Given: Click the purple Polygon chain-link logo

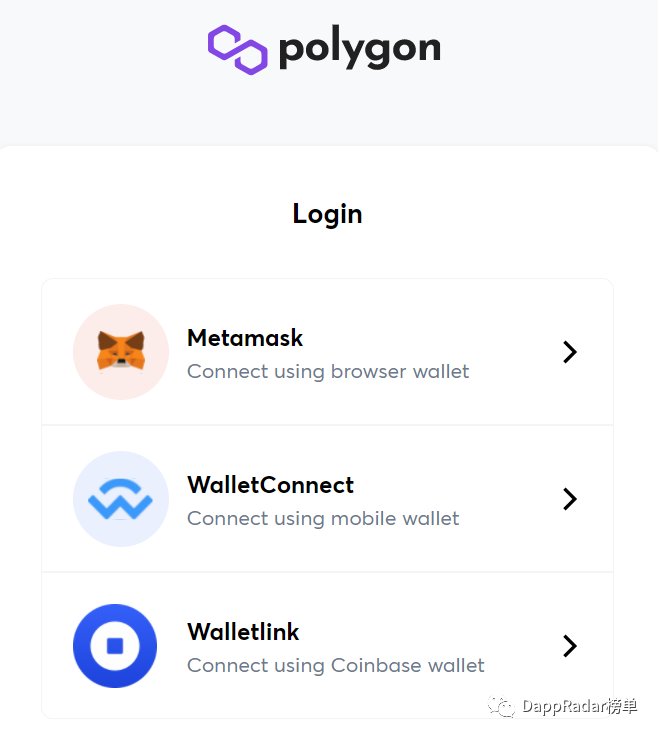Looking at the screenshot, I should click(x=237, y=49).
